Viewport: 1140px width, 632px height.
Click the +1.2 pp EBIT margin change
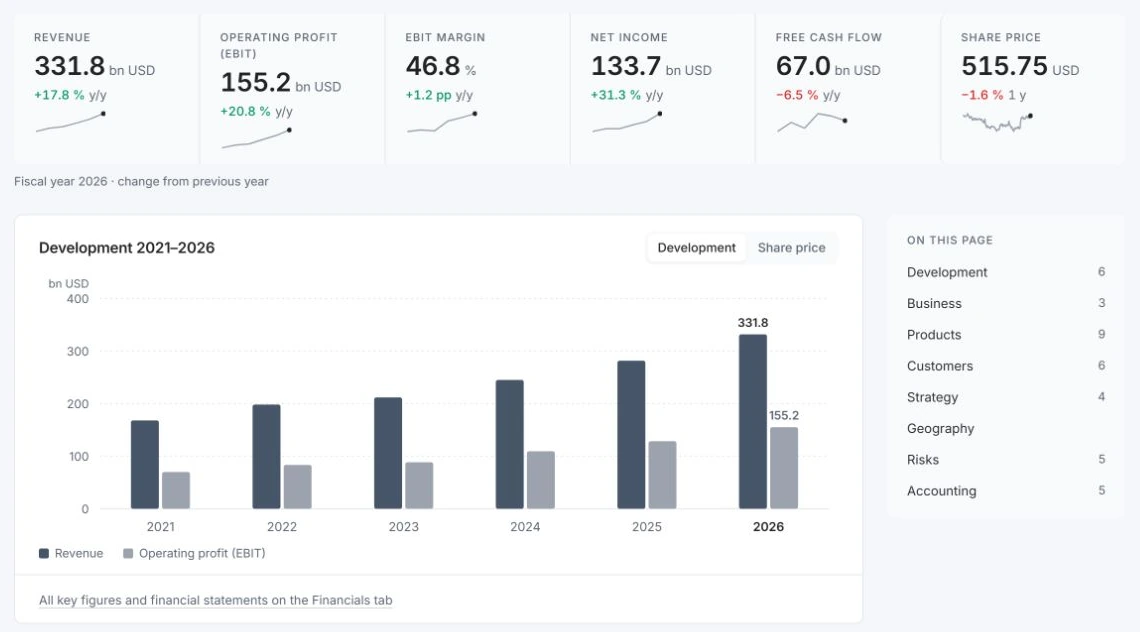[428, 95]
